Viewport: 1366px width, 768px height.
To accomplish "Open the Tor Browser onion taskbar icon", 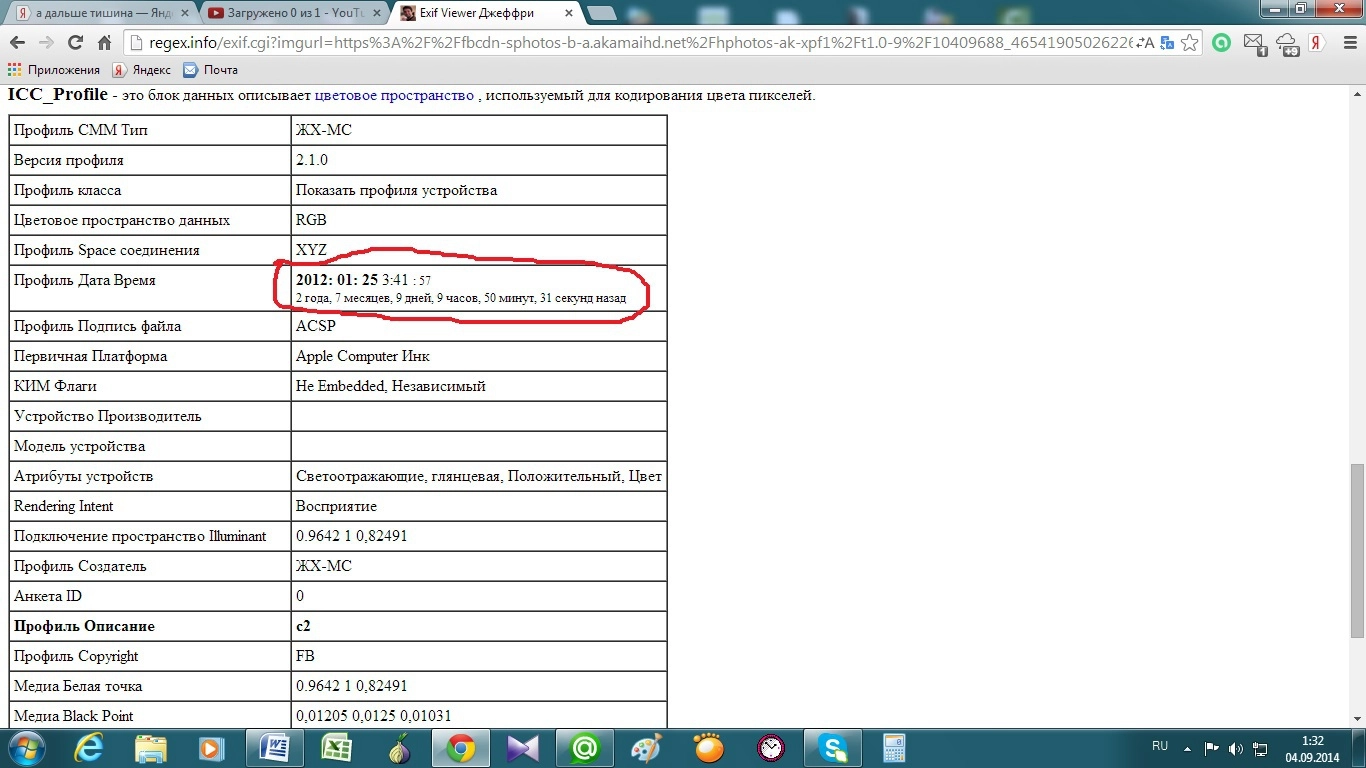I will click(398, 748).
